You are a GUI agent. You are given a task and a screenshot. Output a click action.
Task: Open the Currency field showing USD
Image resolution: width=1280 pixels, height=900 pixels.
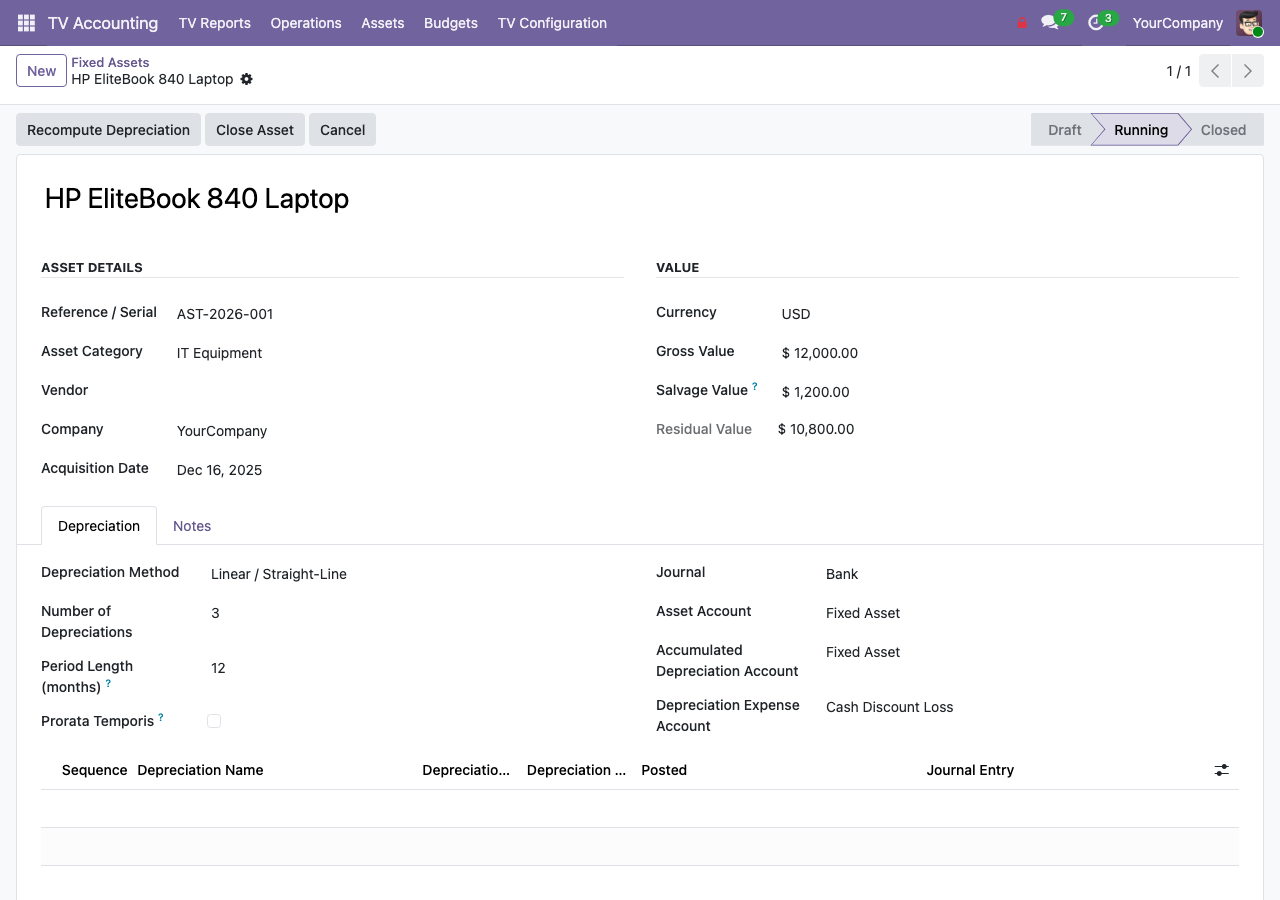pyautogui.click(x=1010, y=314)
